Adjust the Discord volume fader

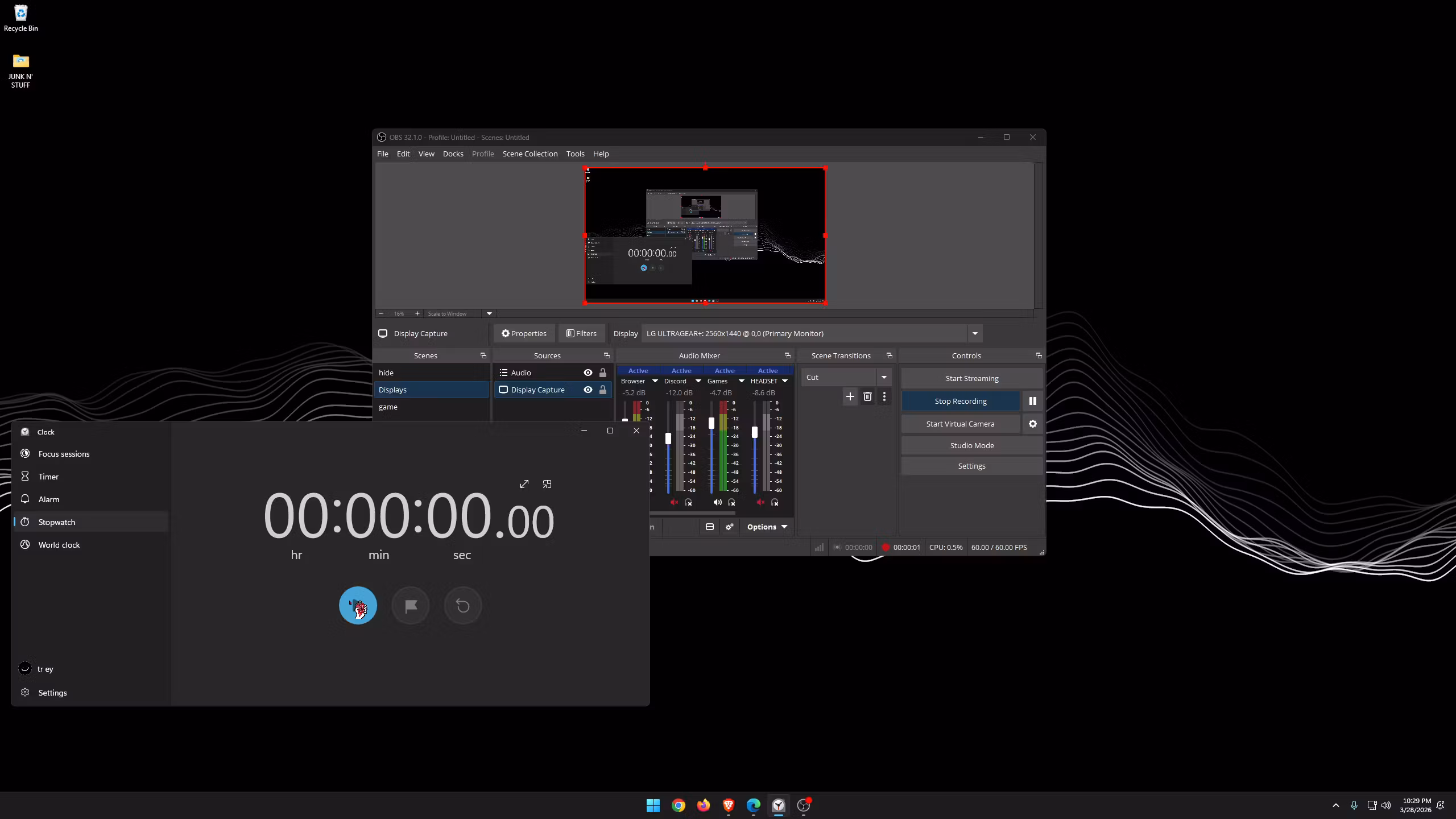668,439
